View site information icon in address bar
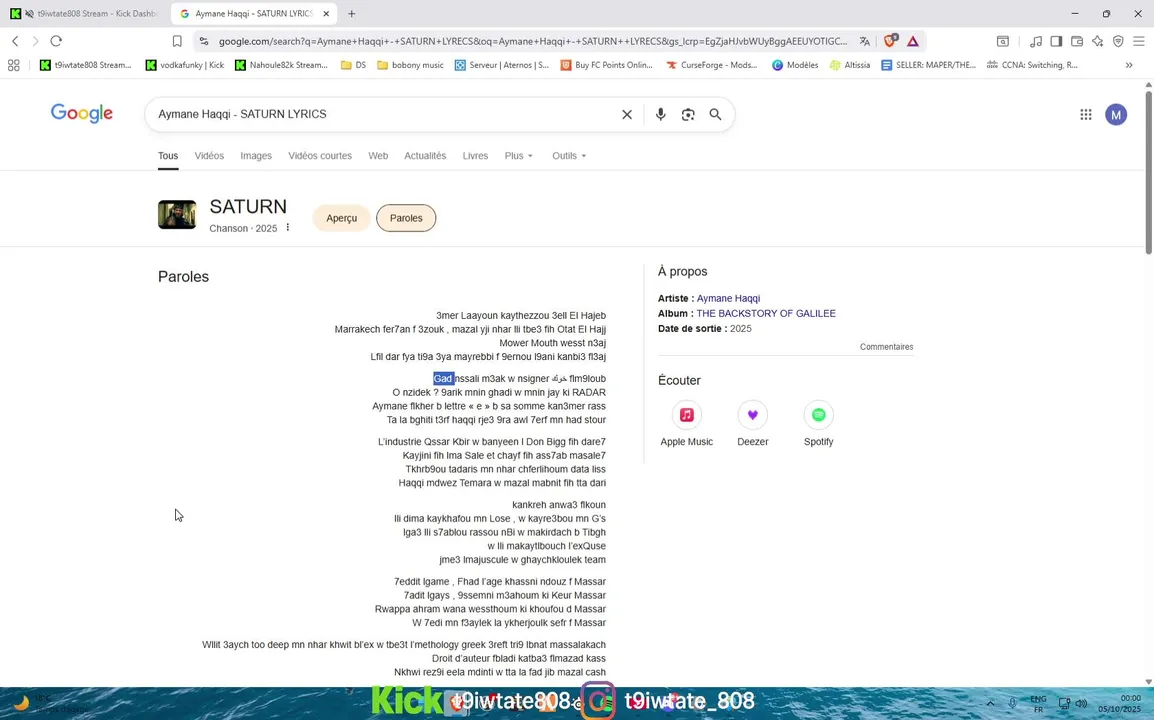 point(204,41)
